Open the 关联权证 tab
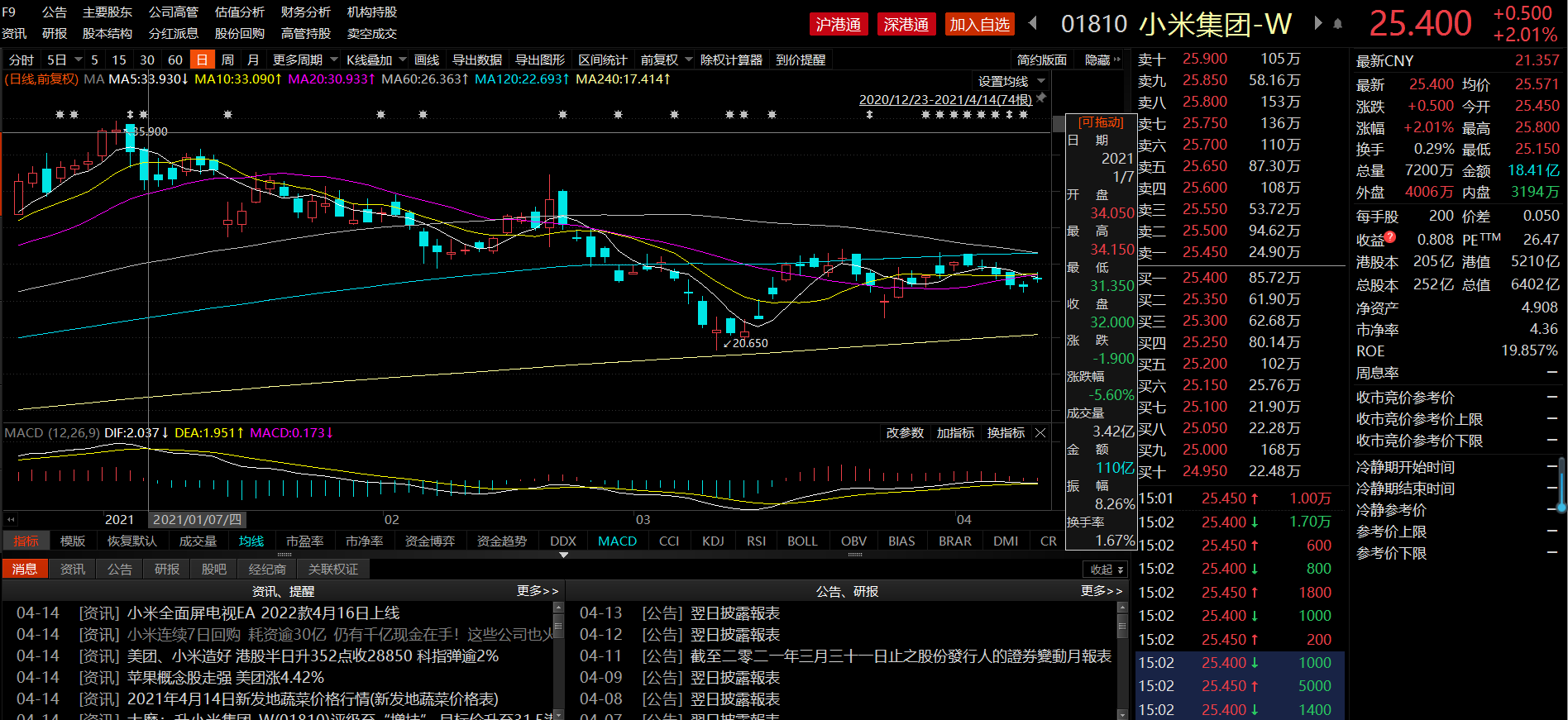Viewport: 1568px width, 720px height. tap(333, 569)
